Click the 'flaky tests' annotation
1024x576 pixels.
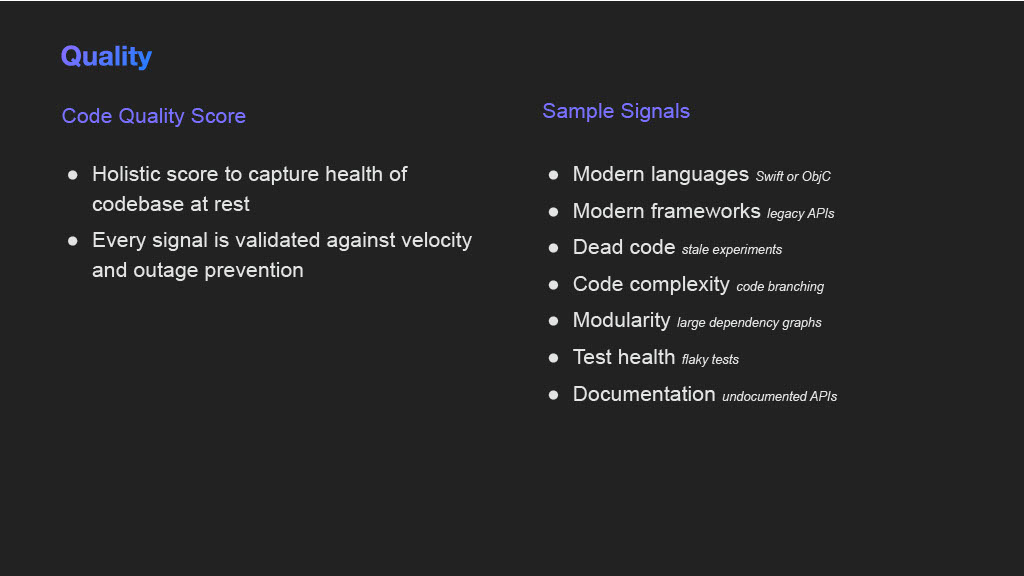[x=710, y=359]
